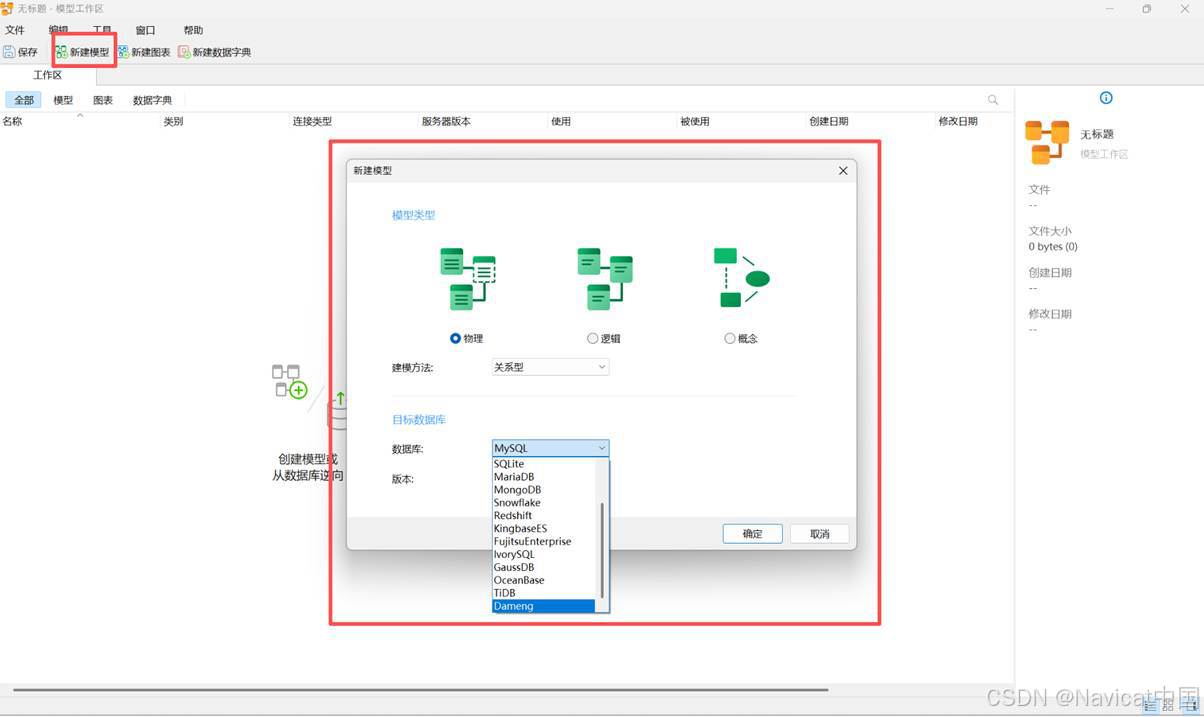Screen dimensions: 1204x717
Task: Click the 新建数据字典 toolbar button
Action: click(215, 52)
